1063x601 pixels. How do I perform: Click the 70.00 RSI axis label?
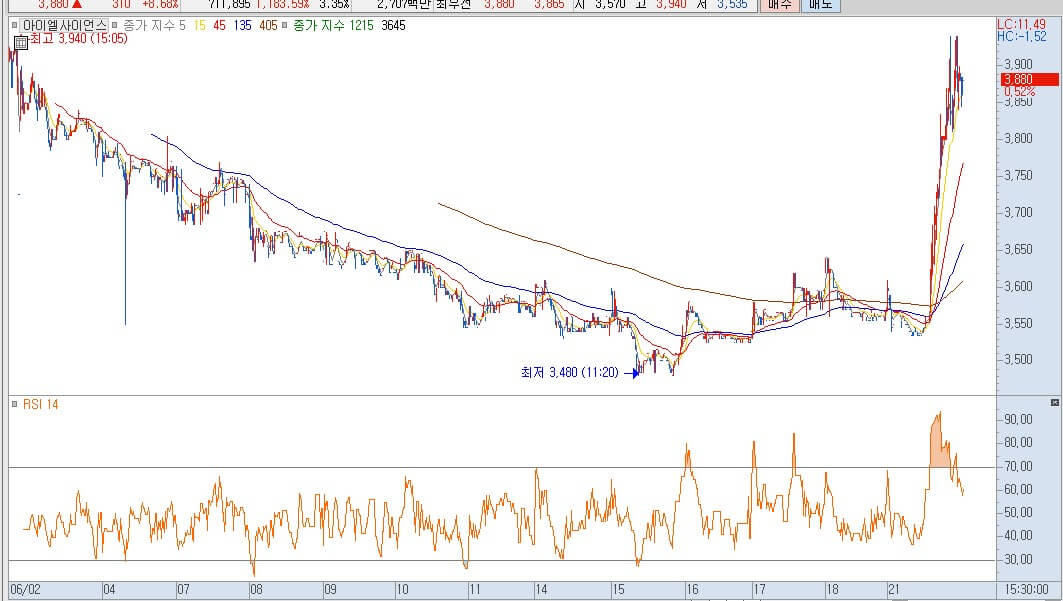tap(1018, 466)
